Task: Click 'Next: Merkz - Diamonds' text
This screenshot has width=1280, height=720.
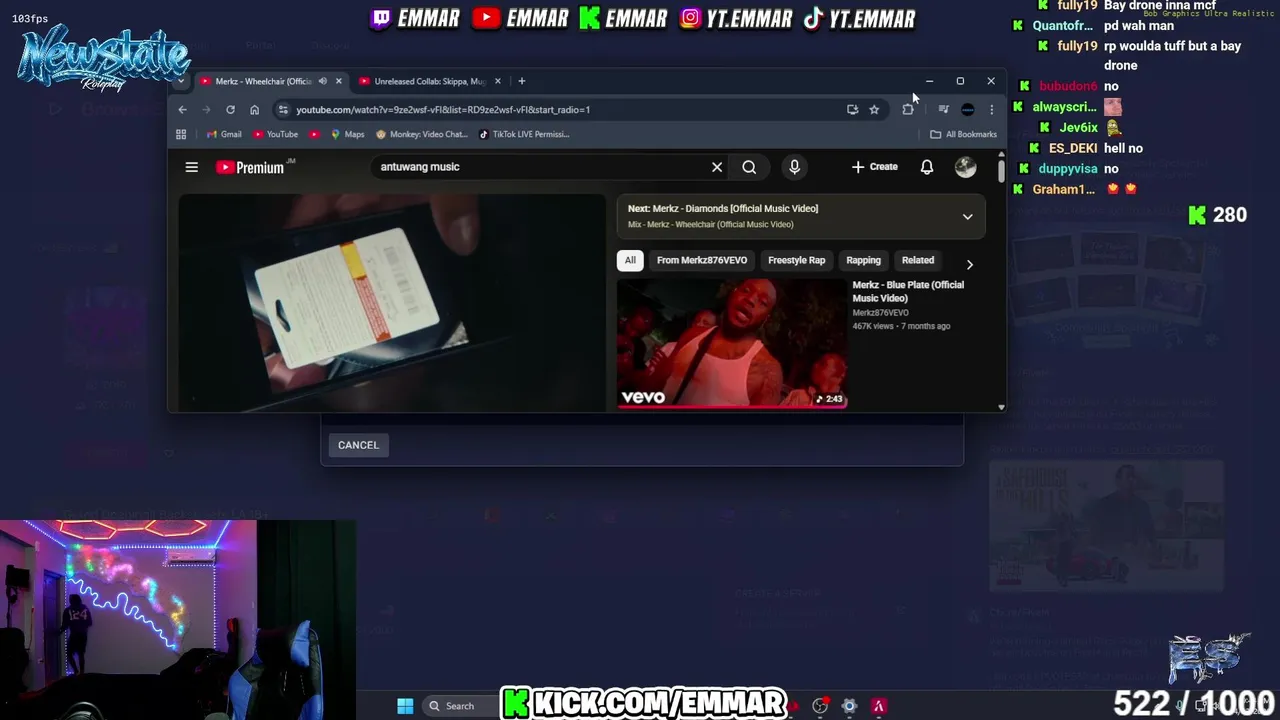Action: pos(723,209)
